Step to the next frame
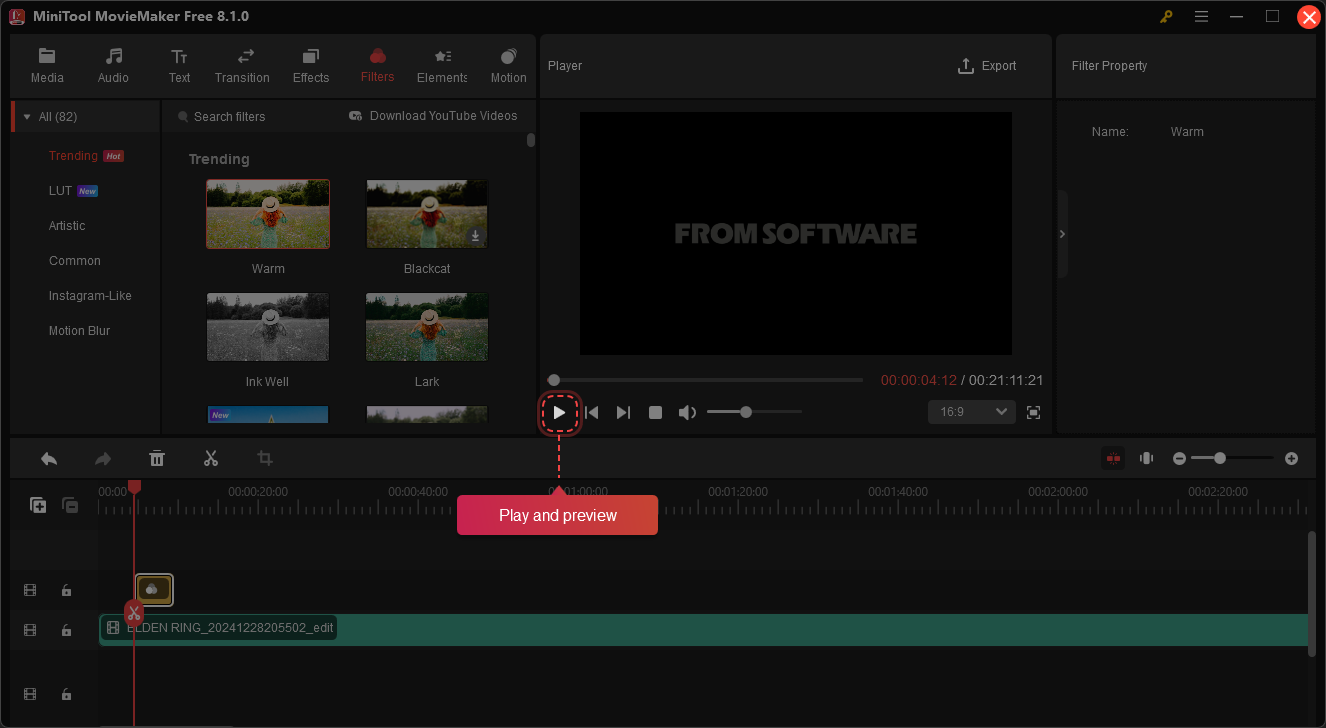The width and height of the screenshot is (1326, 728). (623, 412)
